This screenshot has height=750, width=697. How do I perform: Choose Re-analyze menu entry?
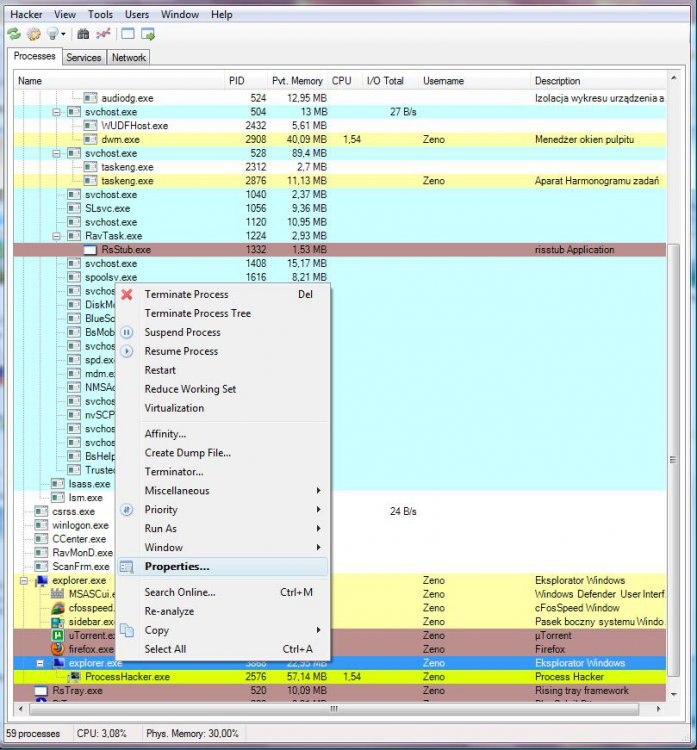tap(223, 611)
